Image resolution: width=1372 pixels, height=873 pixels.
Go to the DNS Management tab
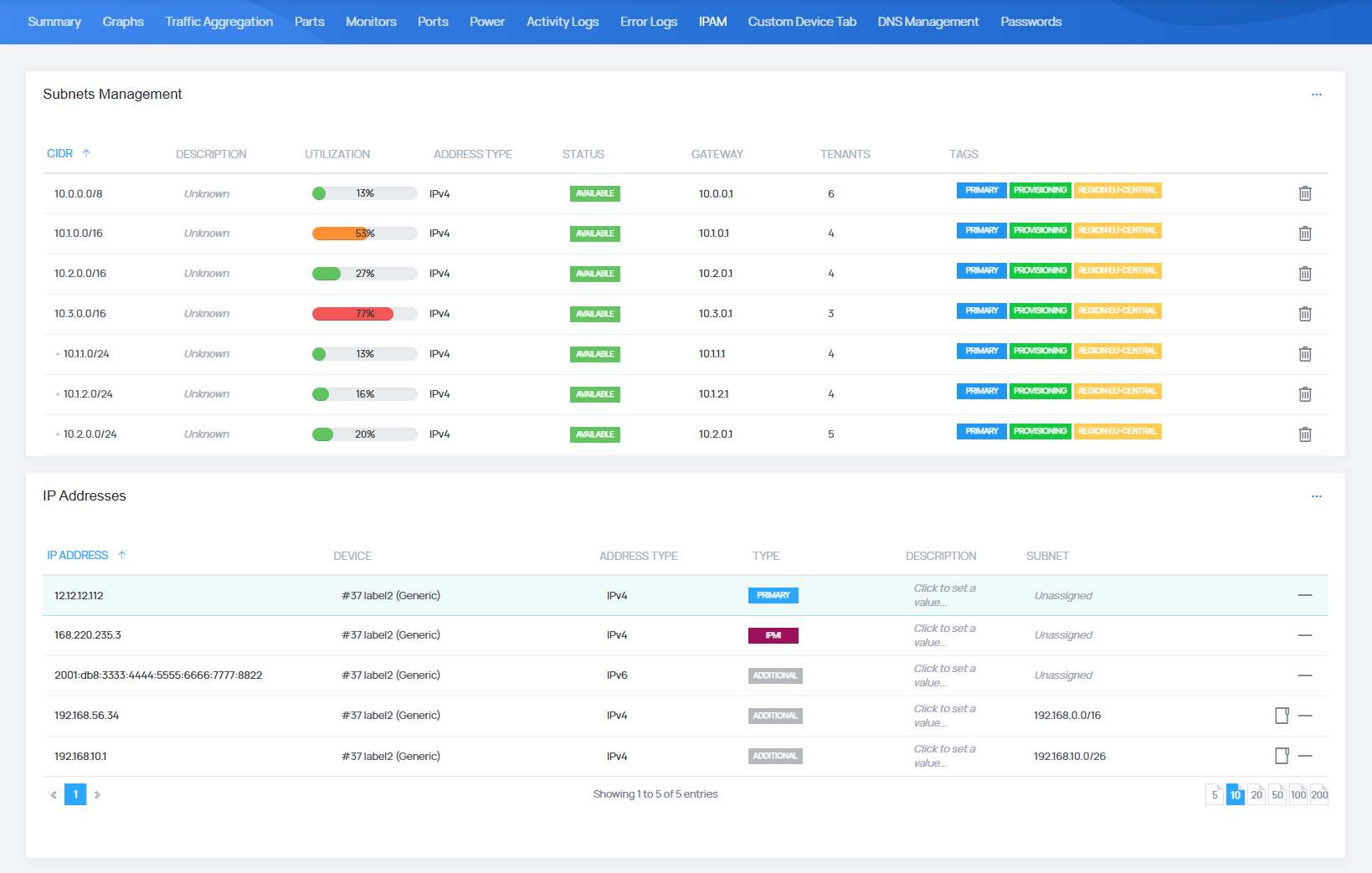(x=928, y=22)
